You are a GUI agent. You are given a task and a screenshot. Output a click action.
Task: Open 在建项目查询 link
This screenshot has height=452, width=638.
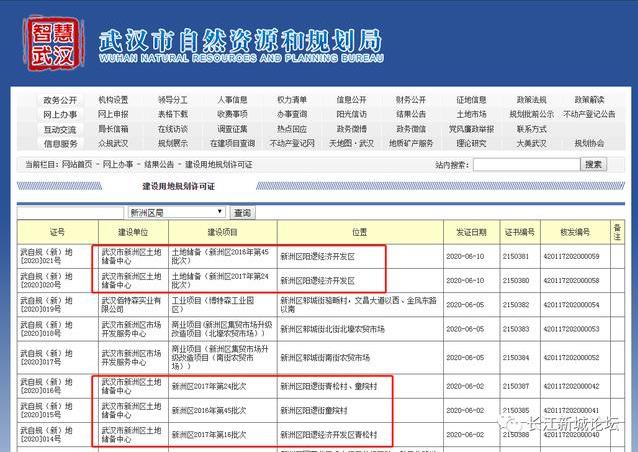click(x=232, y=143)
